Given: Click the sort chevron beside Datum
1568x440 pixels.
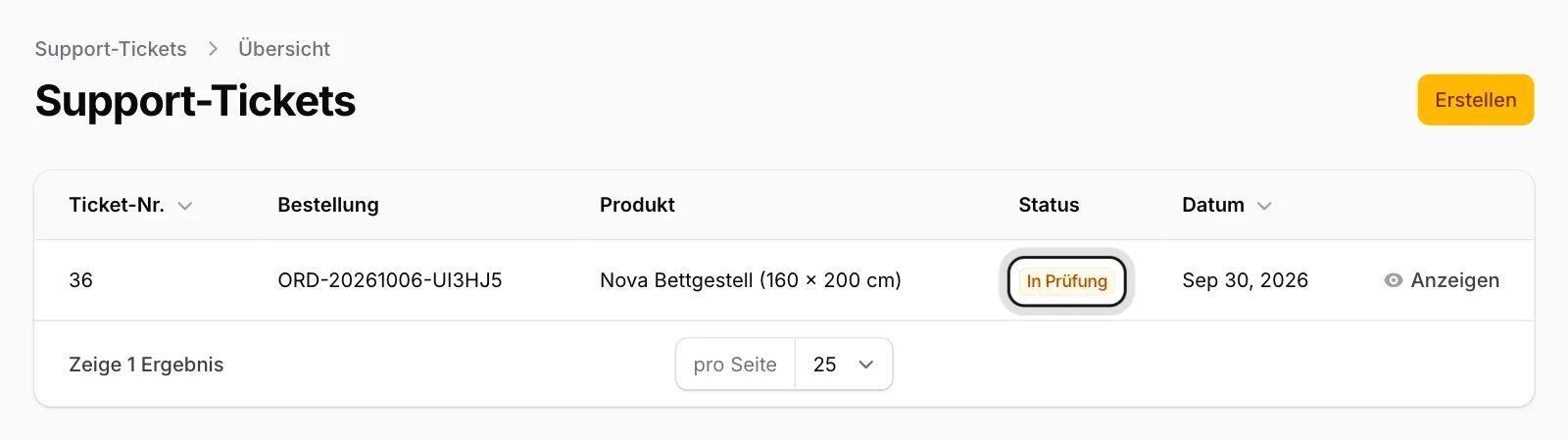Looking at the screenshot, I should pyautogui.click(x=1264, y=206).
